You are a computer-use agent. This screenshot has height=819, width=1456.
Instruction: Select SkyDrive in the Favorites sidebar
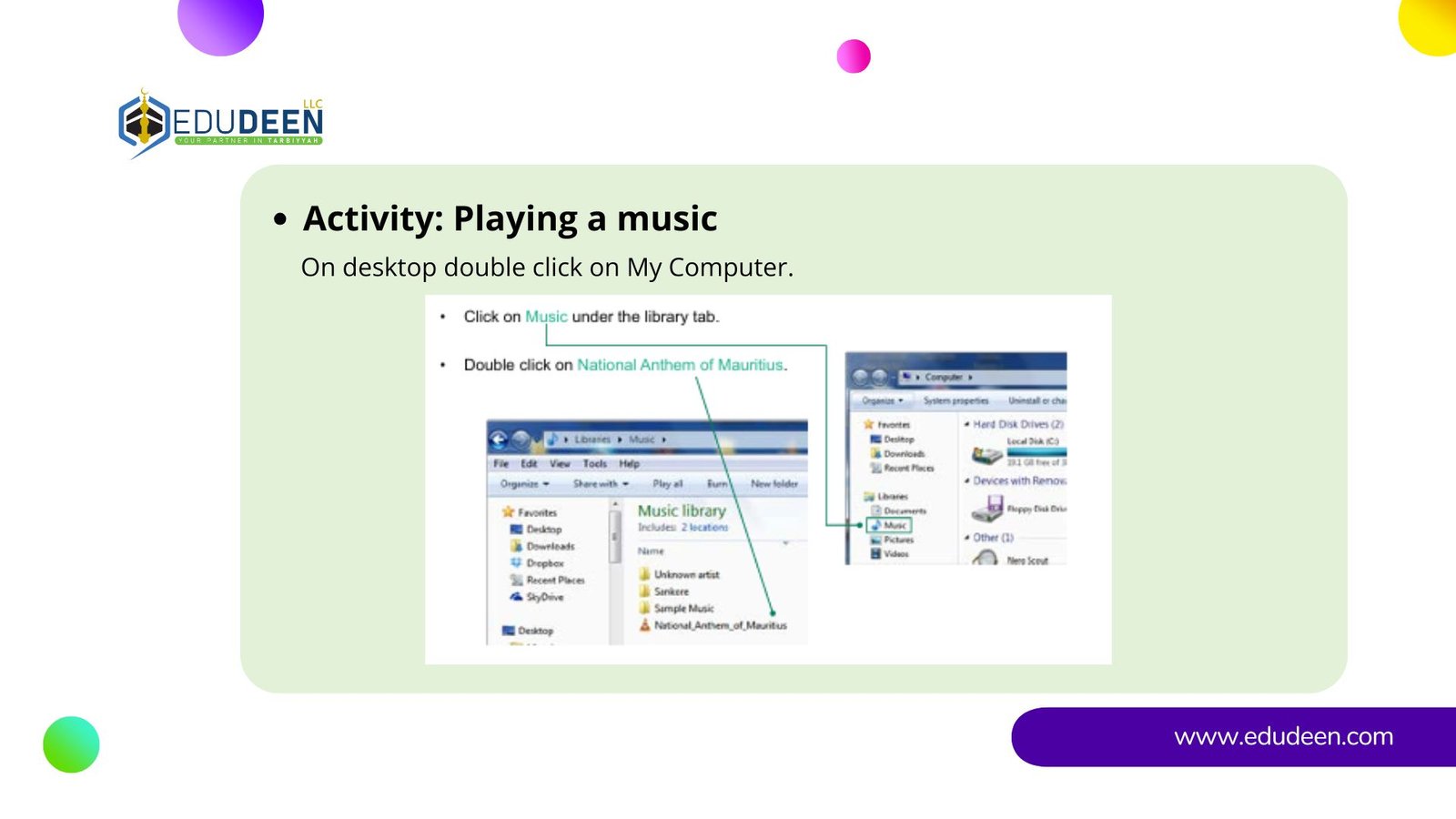(x=544, y=597)
